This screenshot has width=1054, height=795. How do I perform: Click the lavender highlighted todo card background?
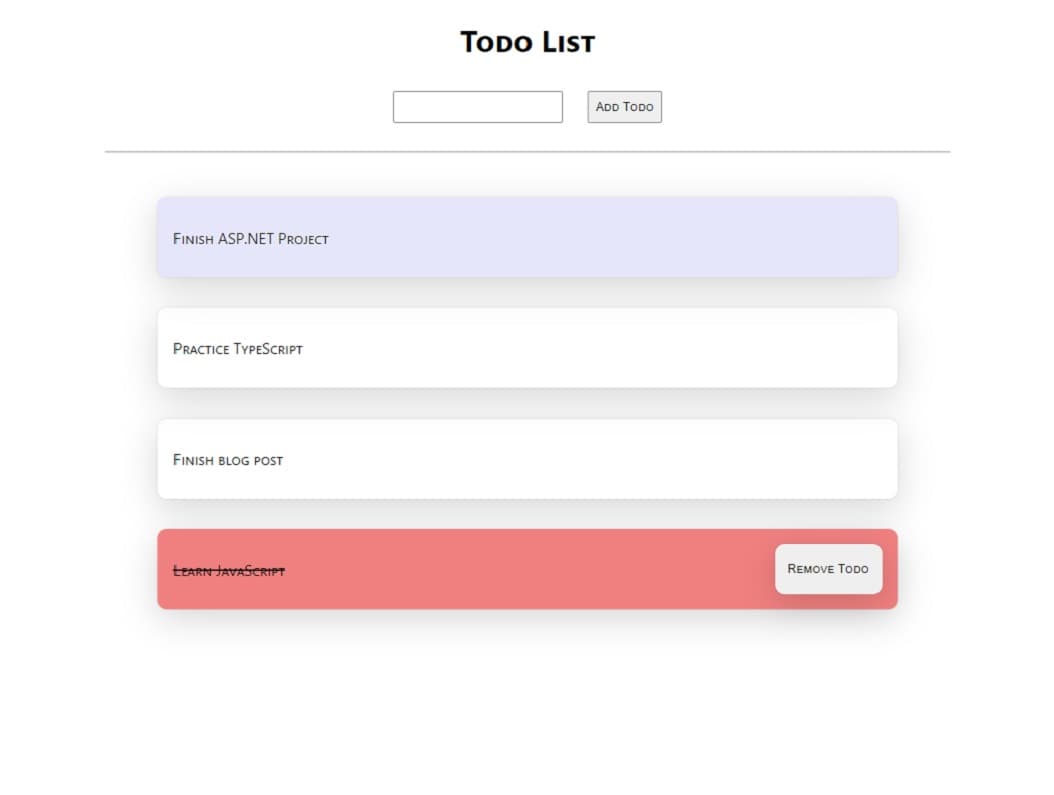tap(605, 237)
